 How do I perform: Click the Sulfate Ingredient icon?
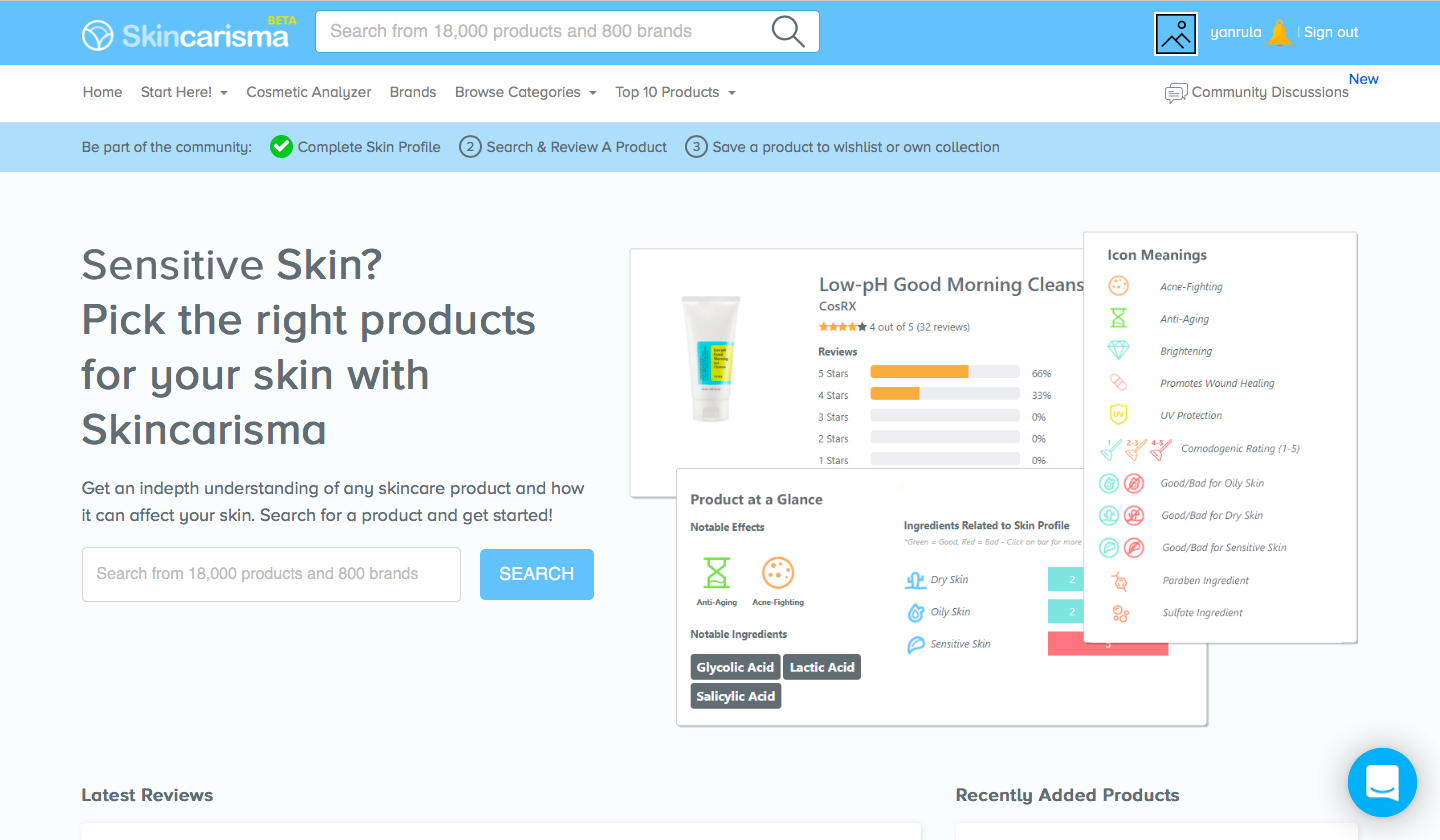[x=1119, y=613]
